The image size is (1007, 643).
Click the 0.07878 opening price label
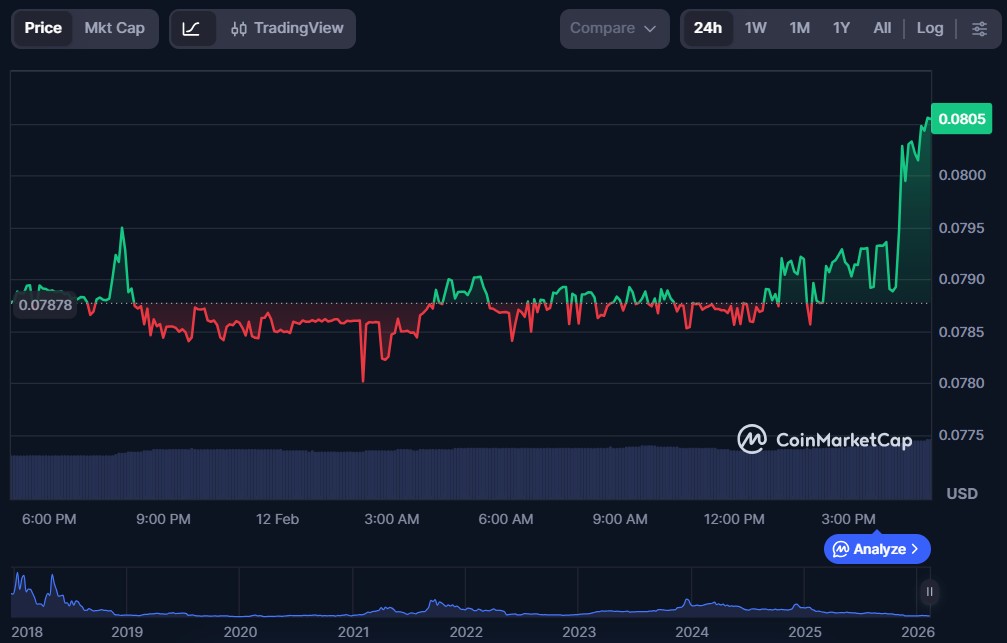click(46, 305)
